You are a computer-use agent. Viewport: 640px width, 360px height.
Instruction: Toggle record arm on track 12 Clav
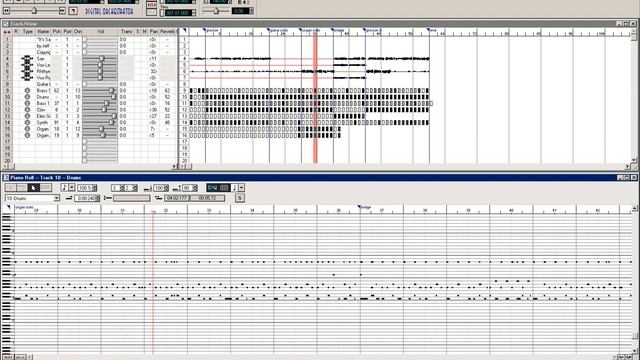point(16,110)
